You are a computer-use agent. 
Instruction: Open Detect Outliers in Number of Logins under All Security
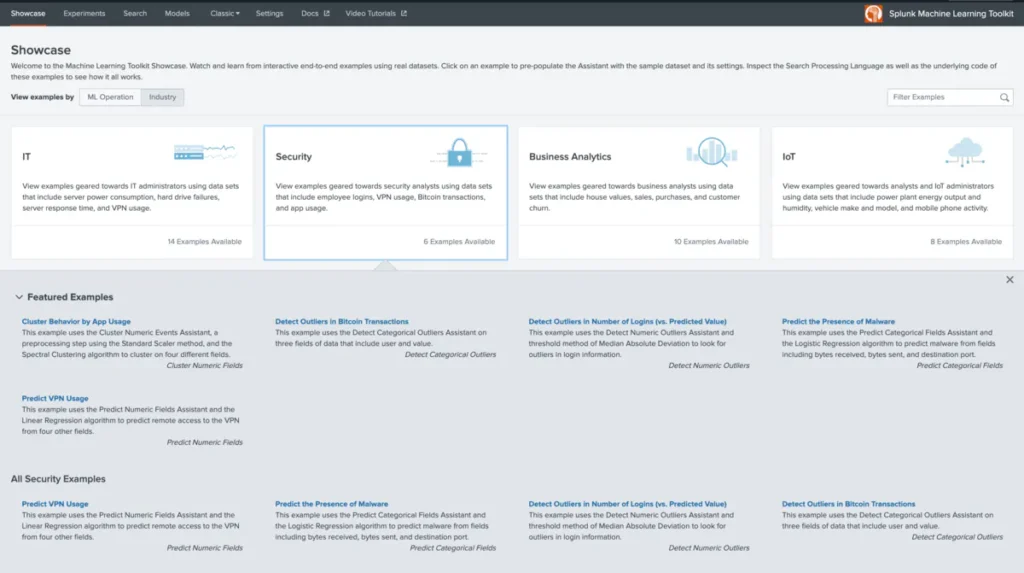(x=628, y=504)
